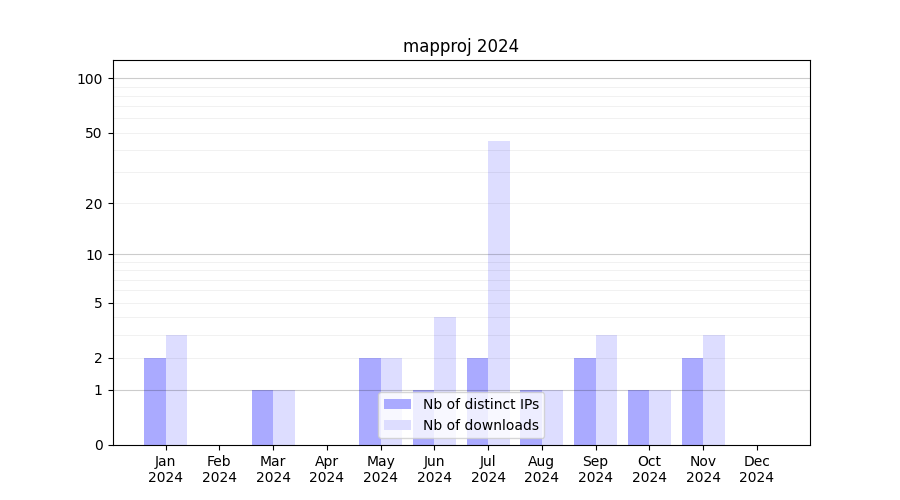Select the "Nb of downloads" legend label

click(480, 425)
